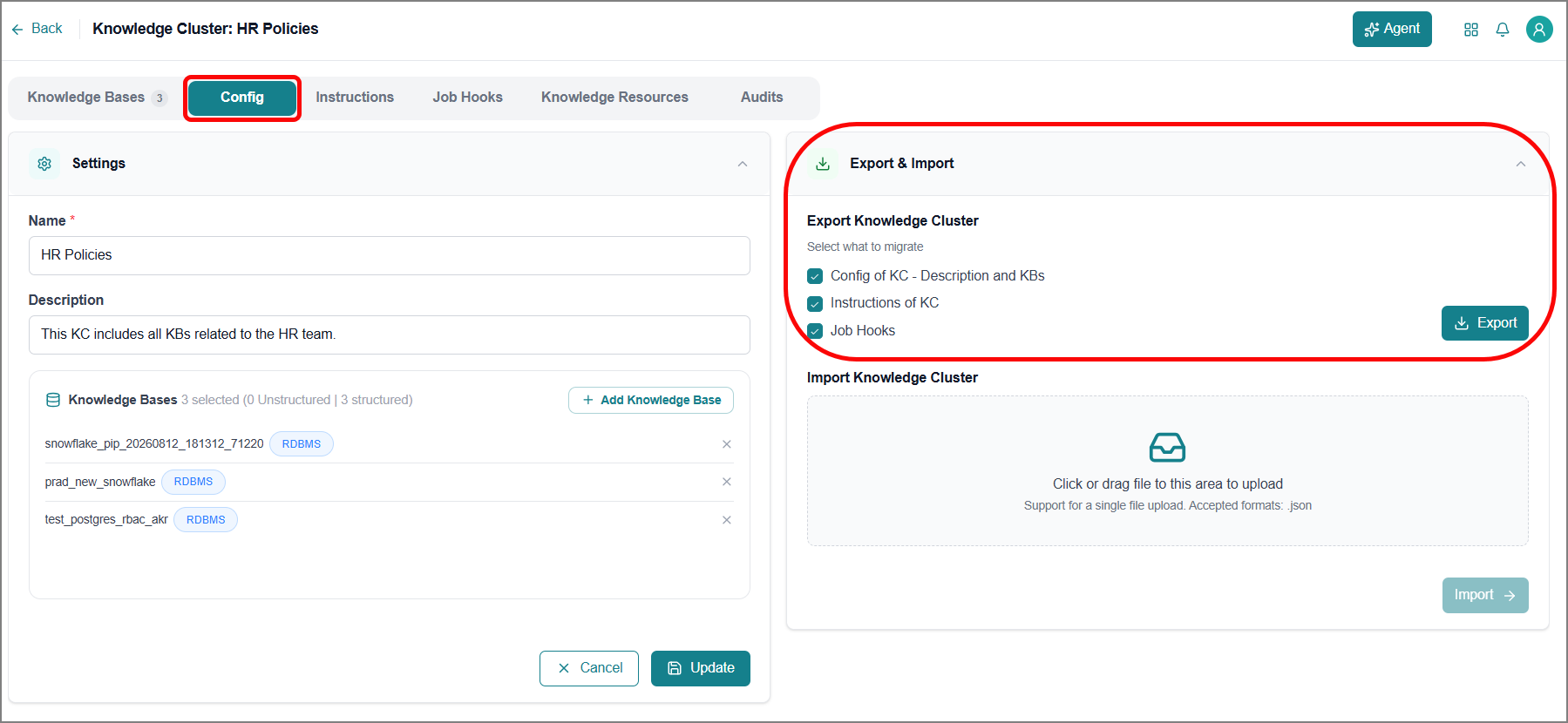
Task: View the Audits tab
Action: 762,98
